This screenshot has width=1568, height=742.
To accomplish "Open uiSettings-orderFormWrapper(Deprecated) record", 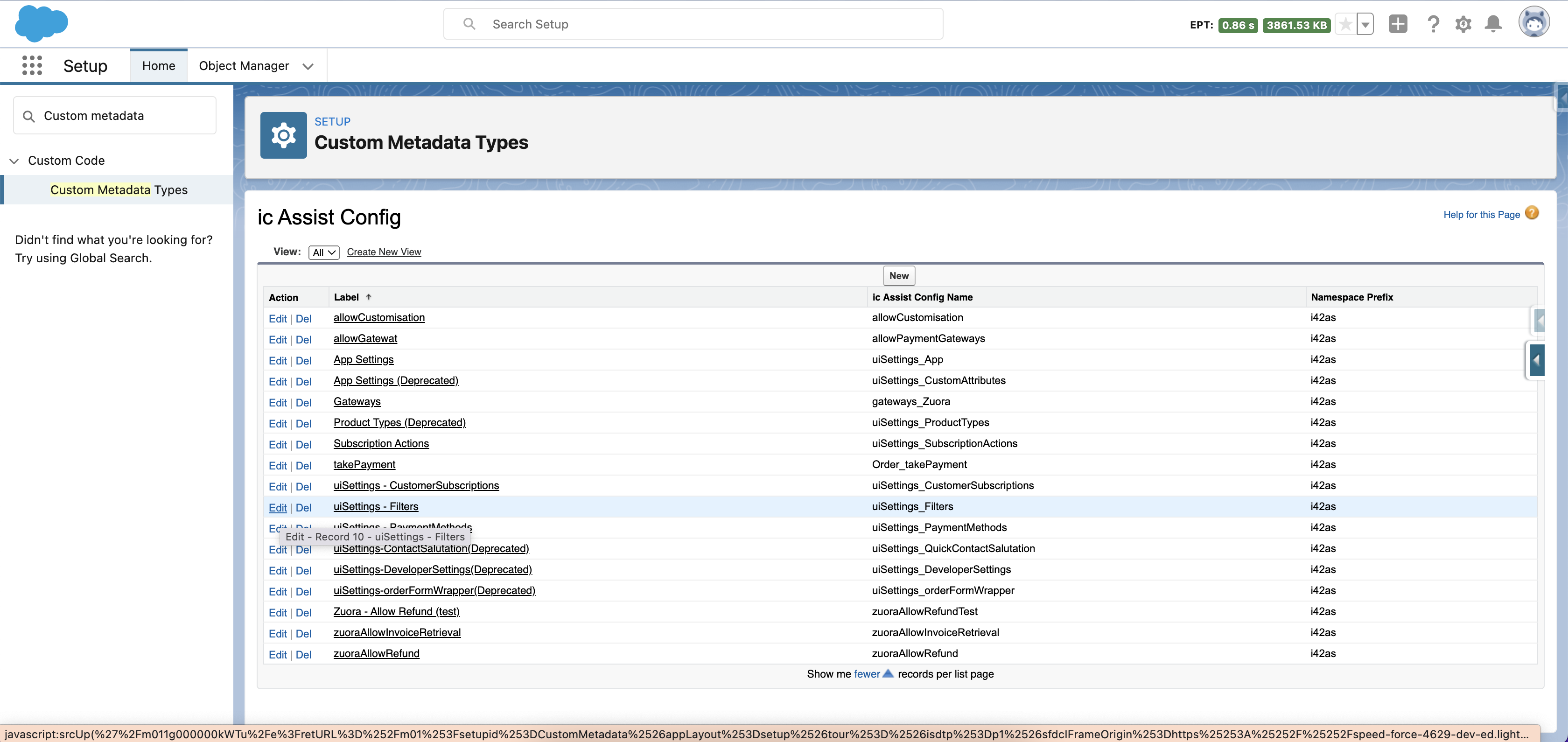I will pos(434,590).
